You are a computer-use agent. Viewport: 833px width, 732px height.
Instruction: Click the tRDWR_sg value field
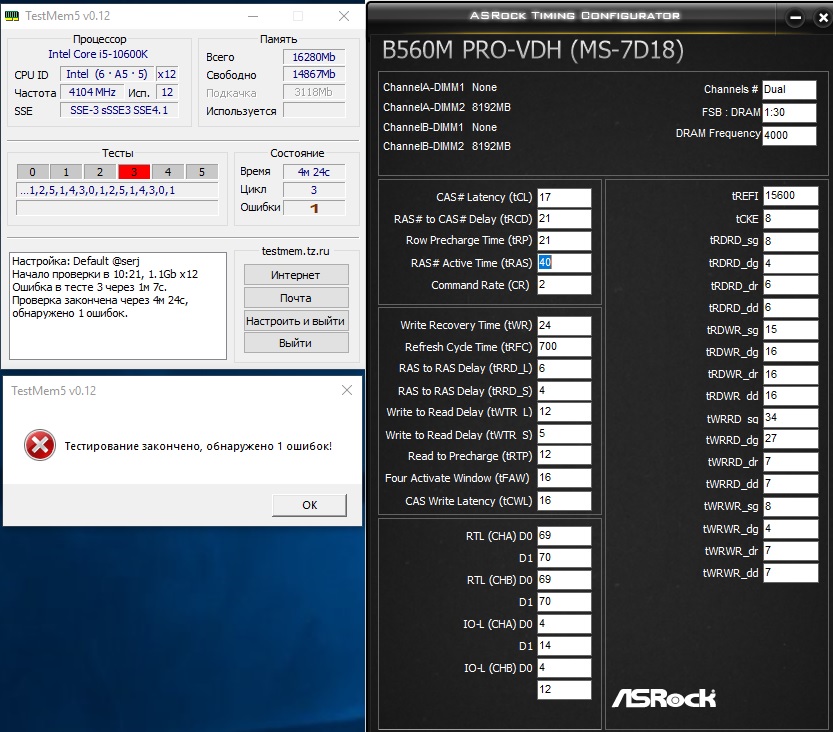791,330
